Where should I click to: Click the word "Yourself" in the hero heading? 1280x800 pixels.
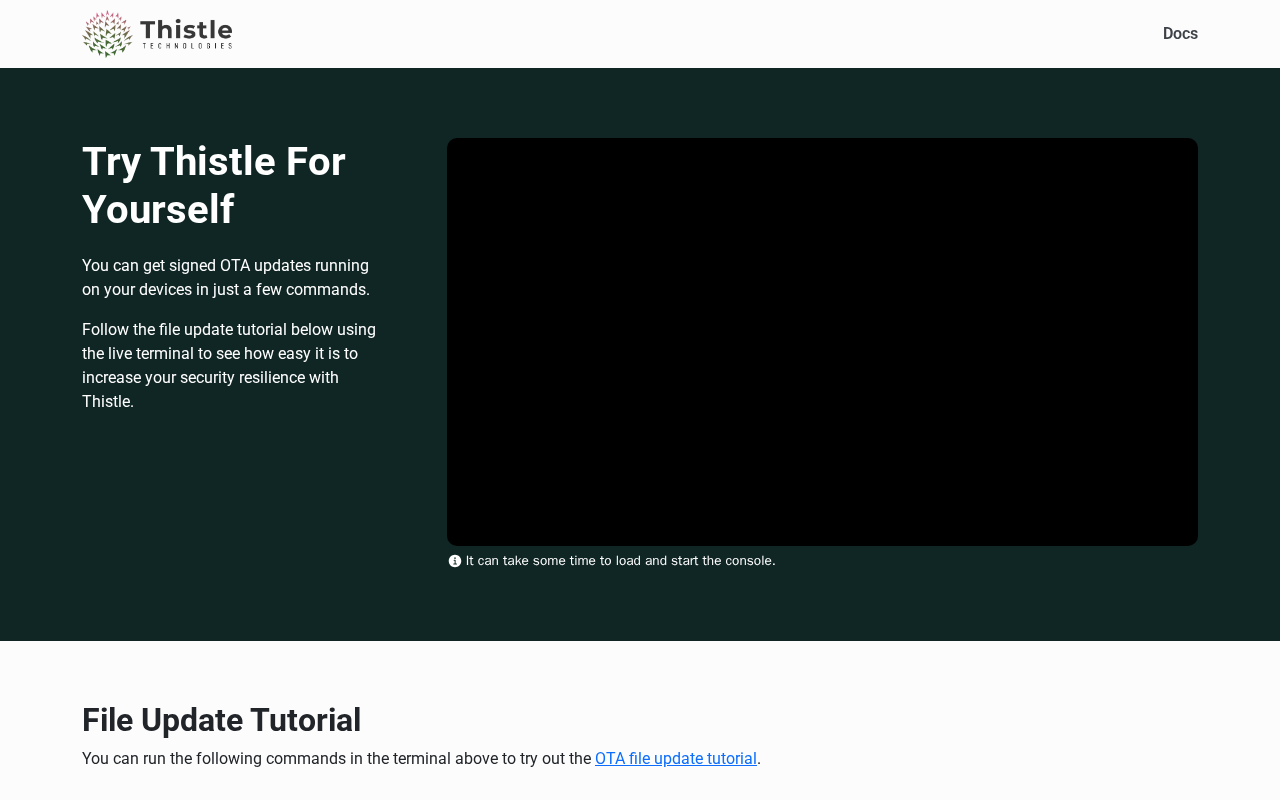(x=158, y=210)
